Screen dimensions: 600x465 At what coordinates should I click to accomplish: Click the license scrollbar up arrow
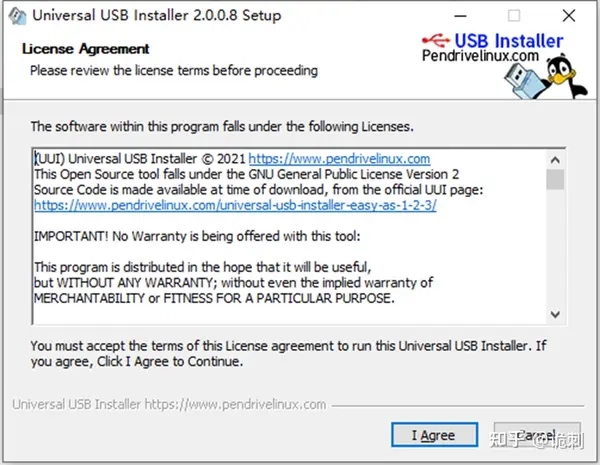click(x=555, y=160)
